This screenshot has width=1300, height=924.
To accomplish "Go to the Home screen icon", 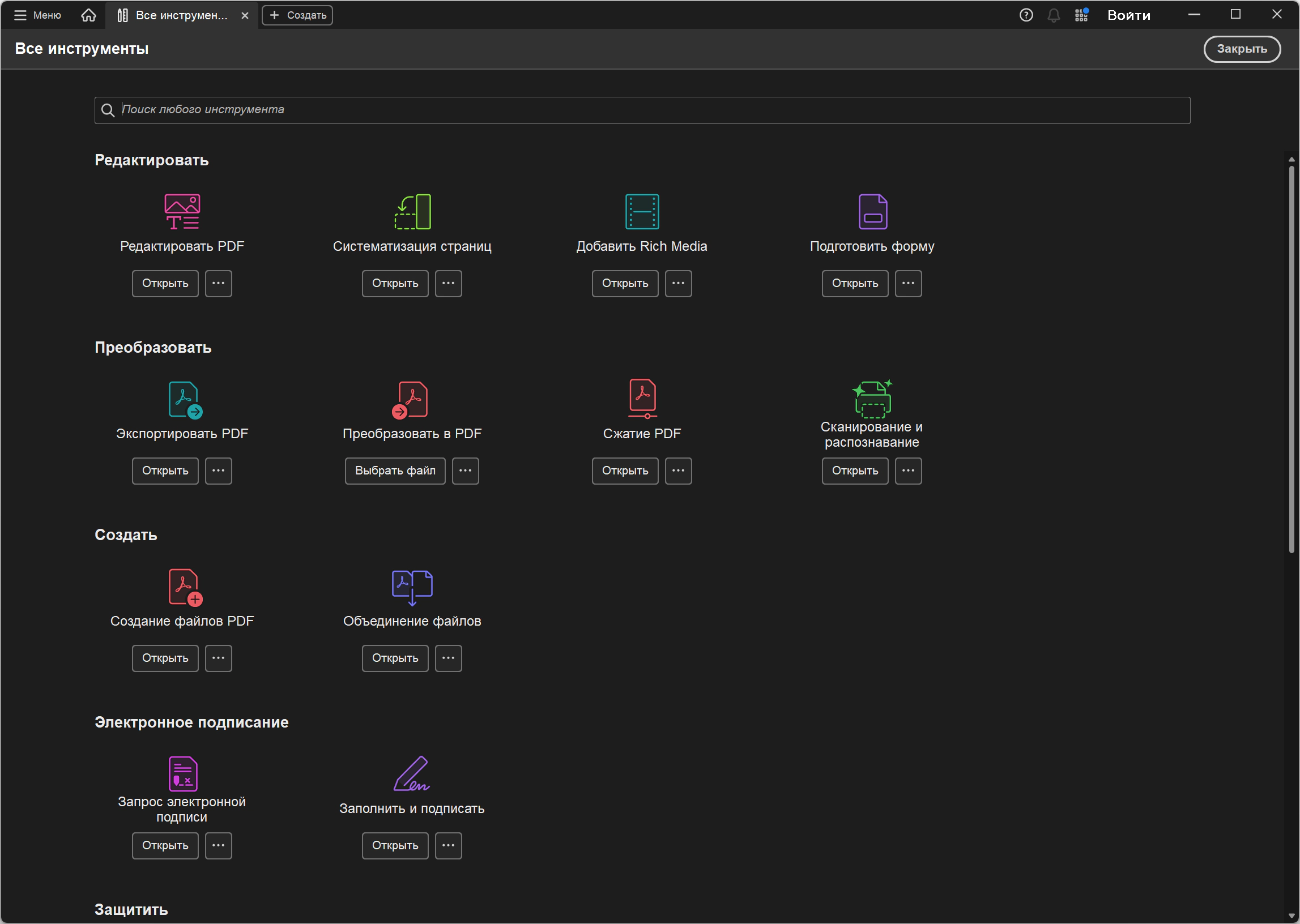I will click(88, 15).
